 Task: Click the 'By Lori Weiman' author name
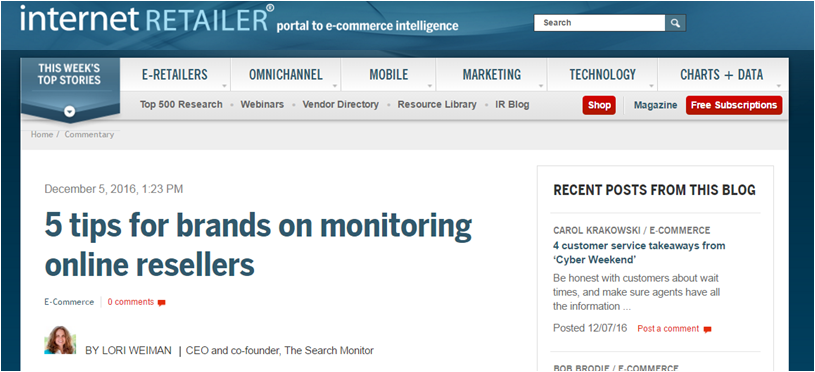128,351
